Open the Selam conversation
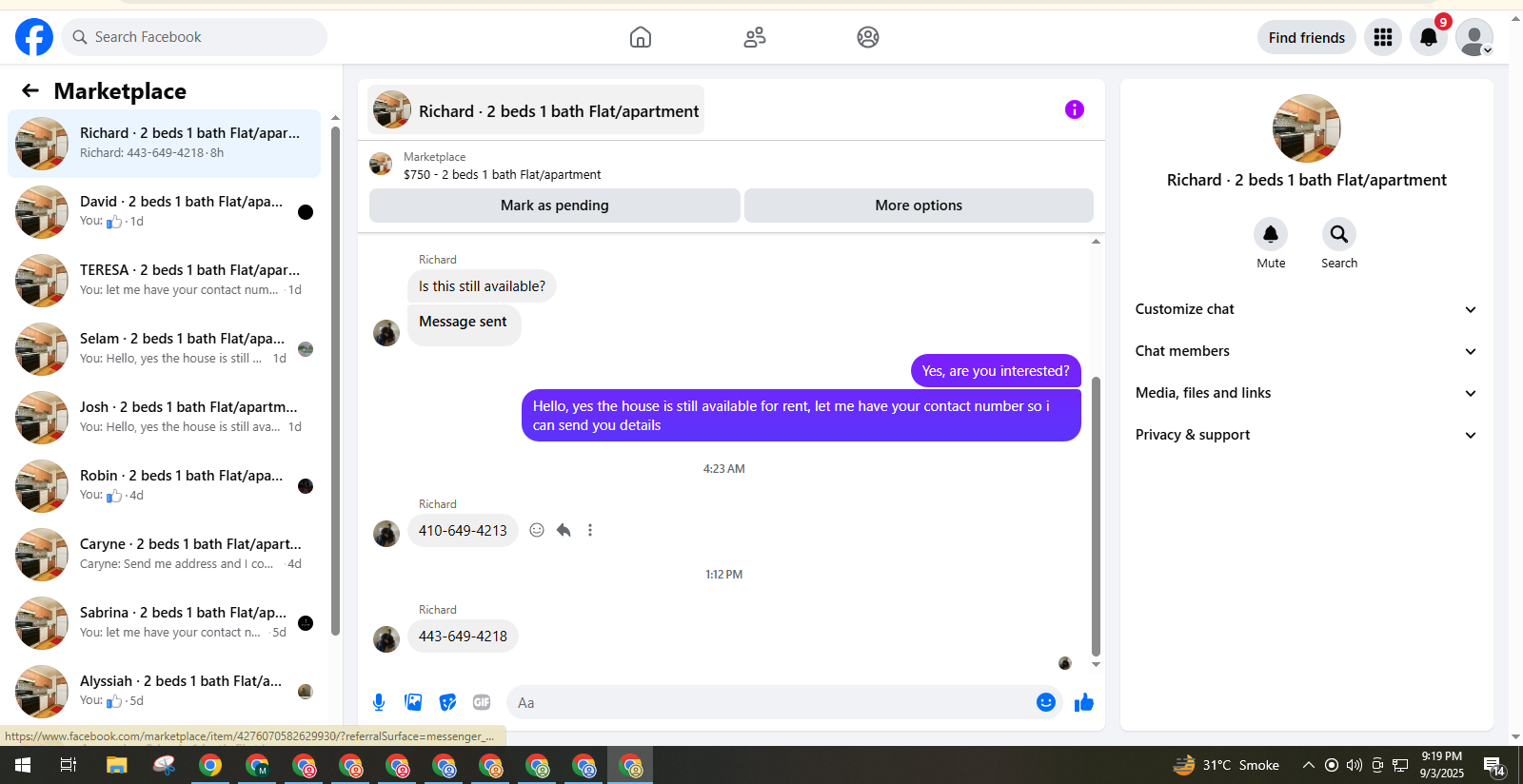Screen dimensions: 1523x784 pyautogui.click(x=164, y=349)
